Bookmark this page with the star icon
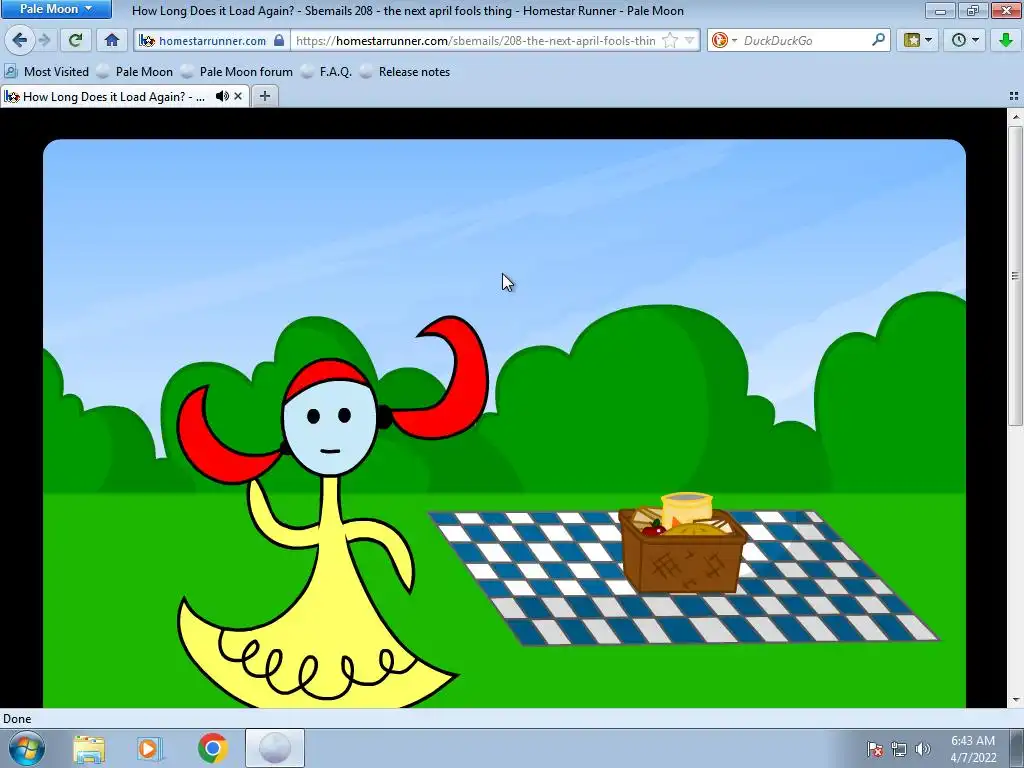1024x768 pixels. [x=669, y=40]
